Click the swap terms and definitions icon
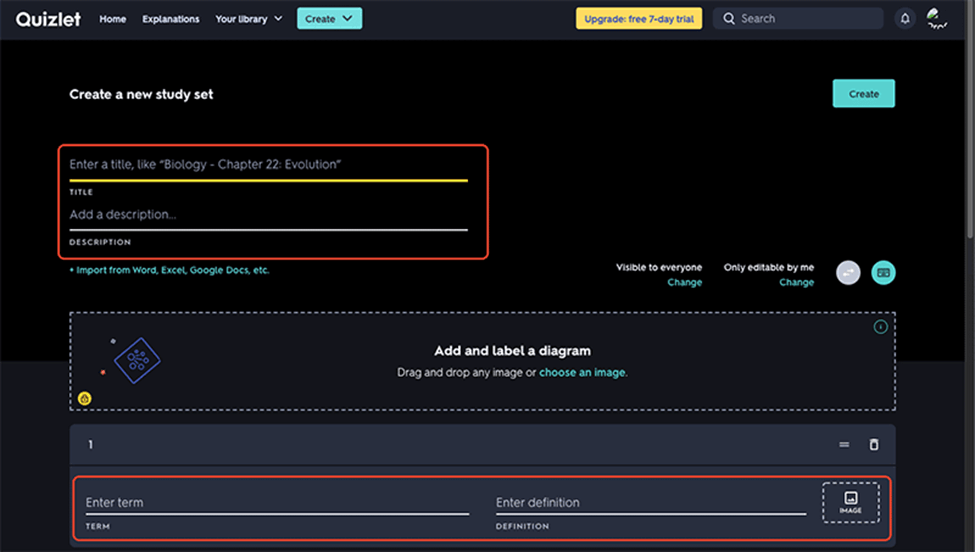 [848, 272]
